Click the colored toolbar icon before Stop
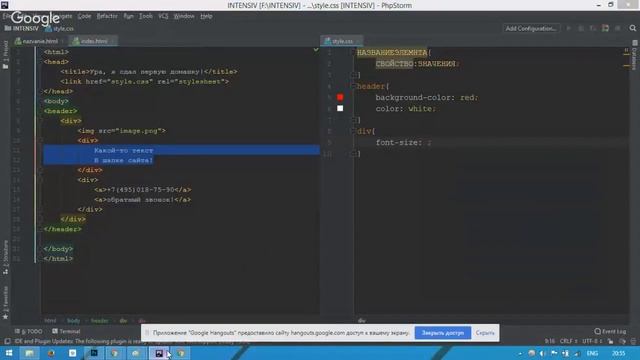Screen dimensions: 640x360 point(605,28)
